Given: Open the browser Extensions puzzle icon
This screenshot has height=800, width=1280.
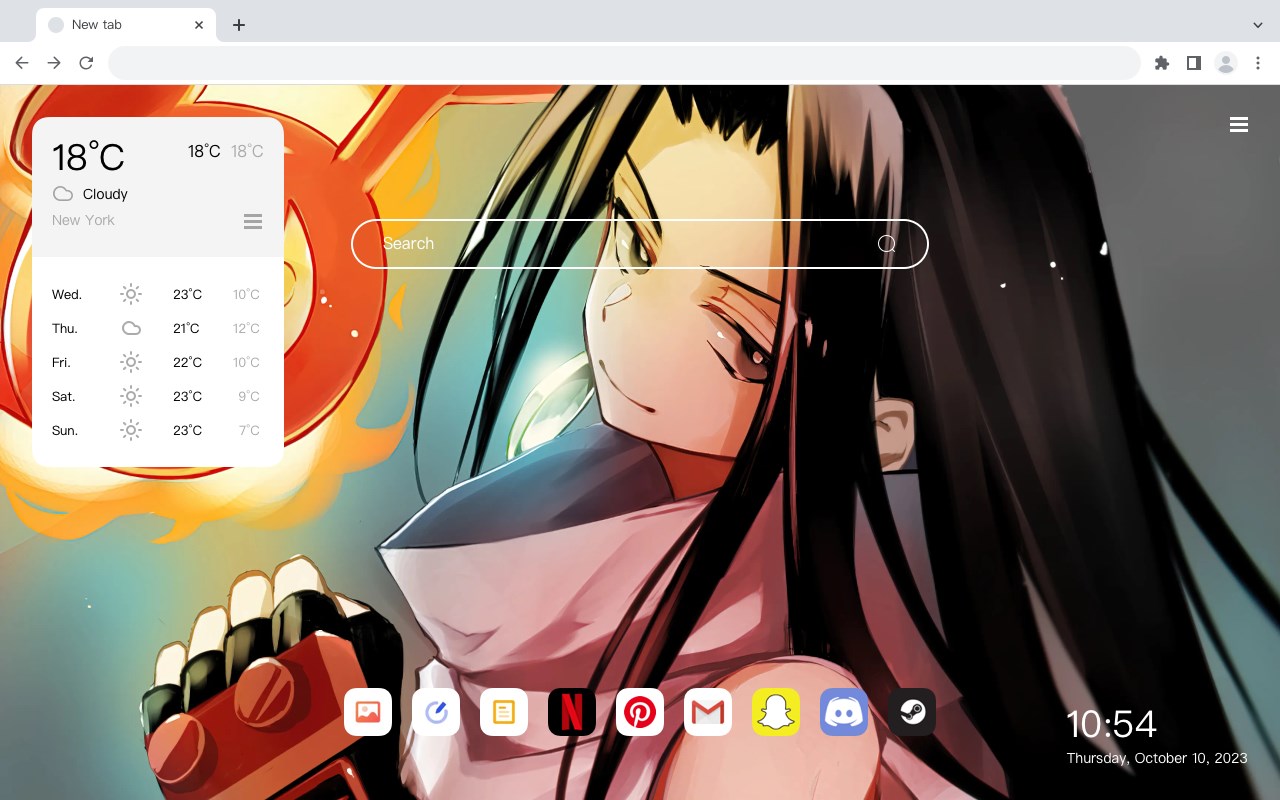Looking at the screenshot, I should [1161, 63].
